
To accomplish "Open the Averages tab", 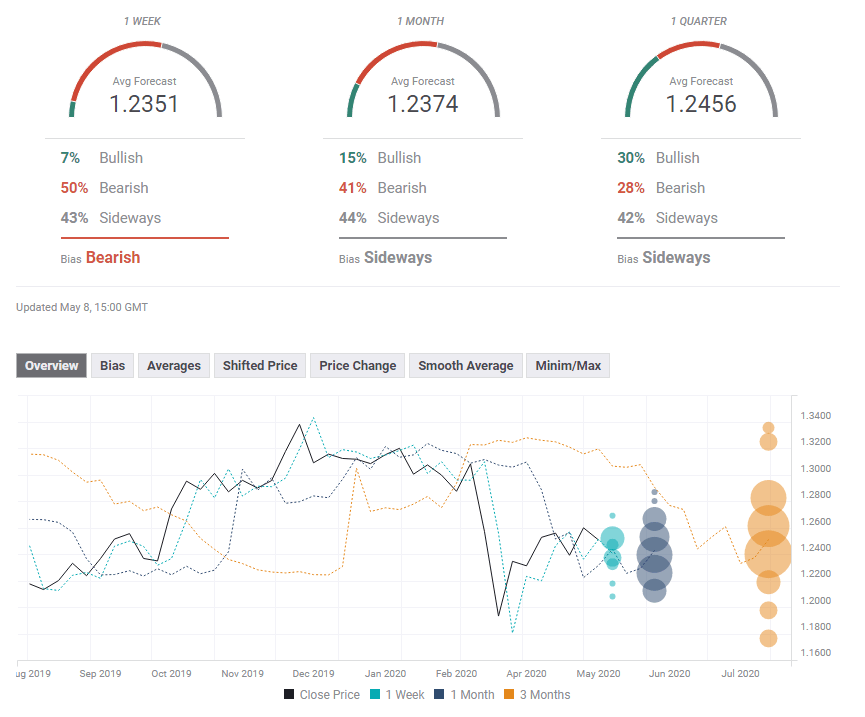I will pyautogui.click(x=174, y=366).
